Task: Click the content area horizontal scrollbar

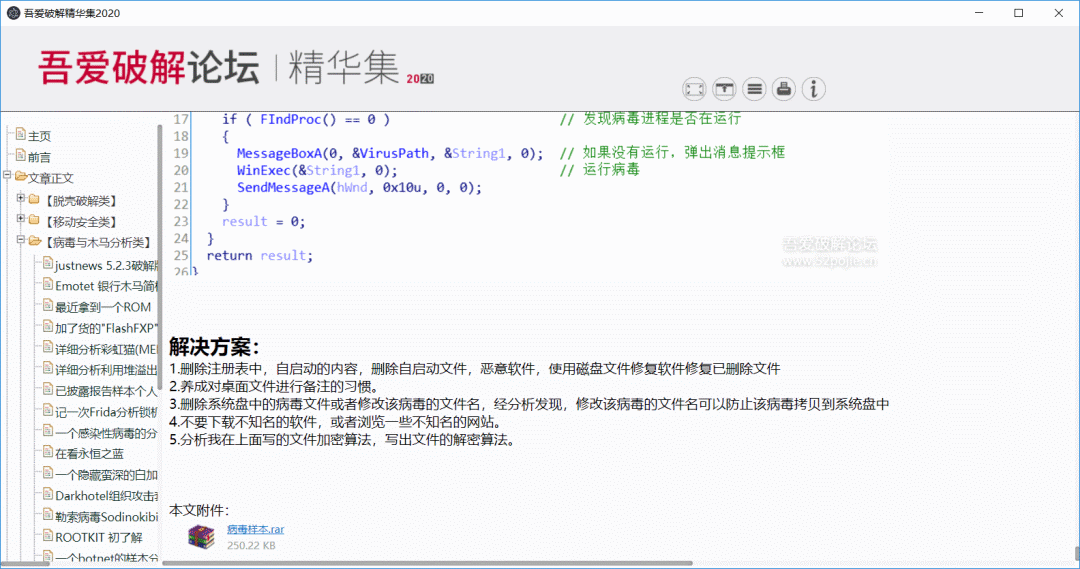Action: 427,563
